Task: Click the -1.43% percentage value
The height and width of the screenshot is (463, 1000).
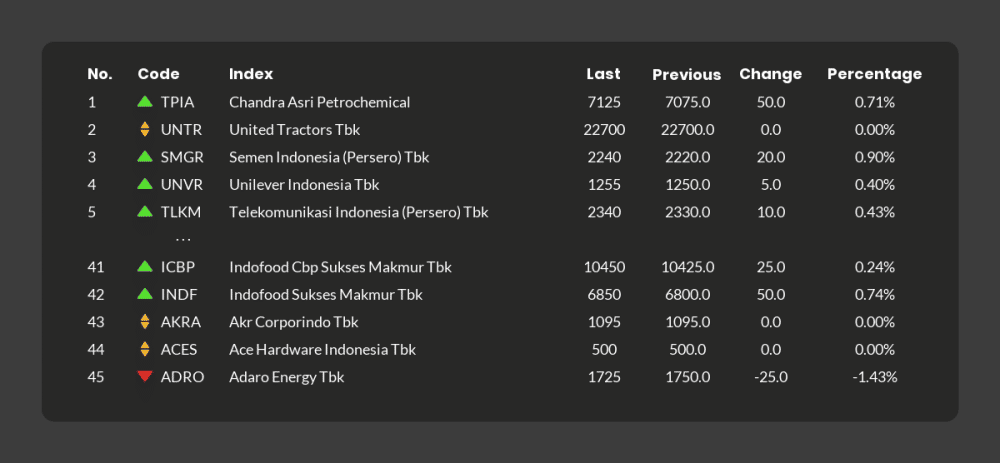Action: click(874, 377)
